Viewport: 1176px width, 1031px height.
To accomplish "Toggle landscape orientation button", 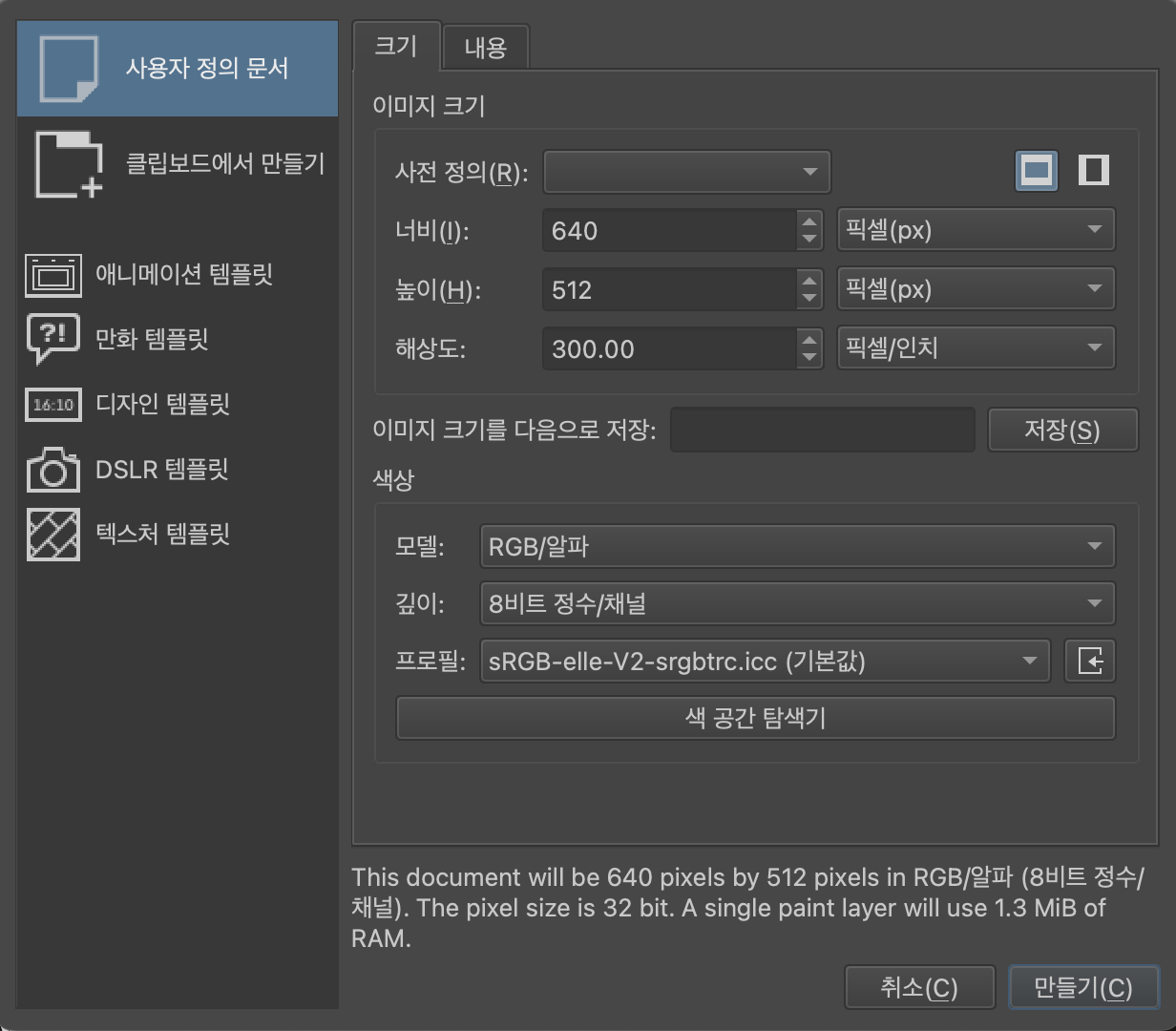I will pos(1036,171).
